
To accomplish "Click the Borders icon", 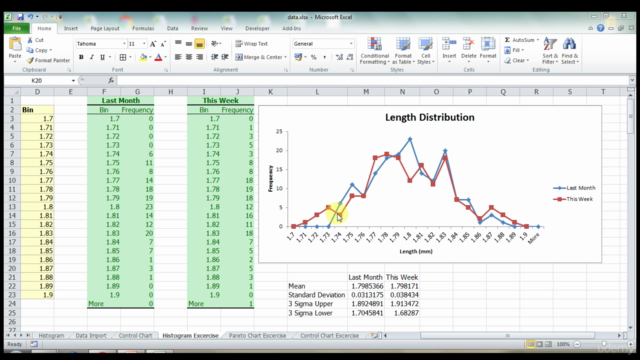I will coord(122,57).
